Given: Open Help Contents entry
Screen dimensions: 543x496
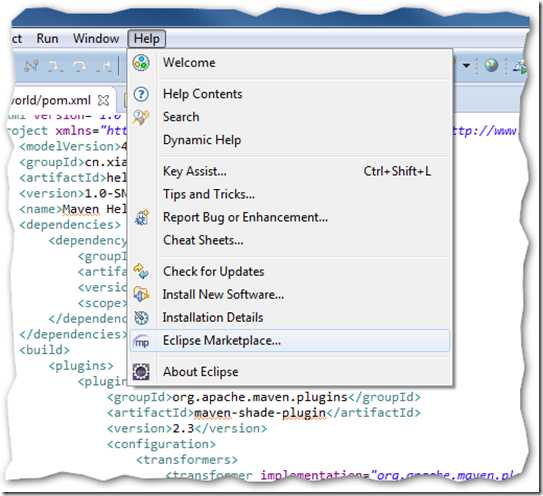Looking at the screenshot, I should tap(290, 94).
